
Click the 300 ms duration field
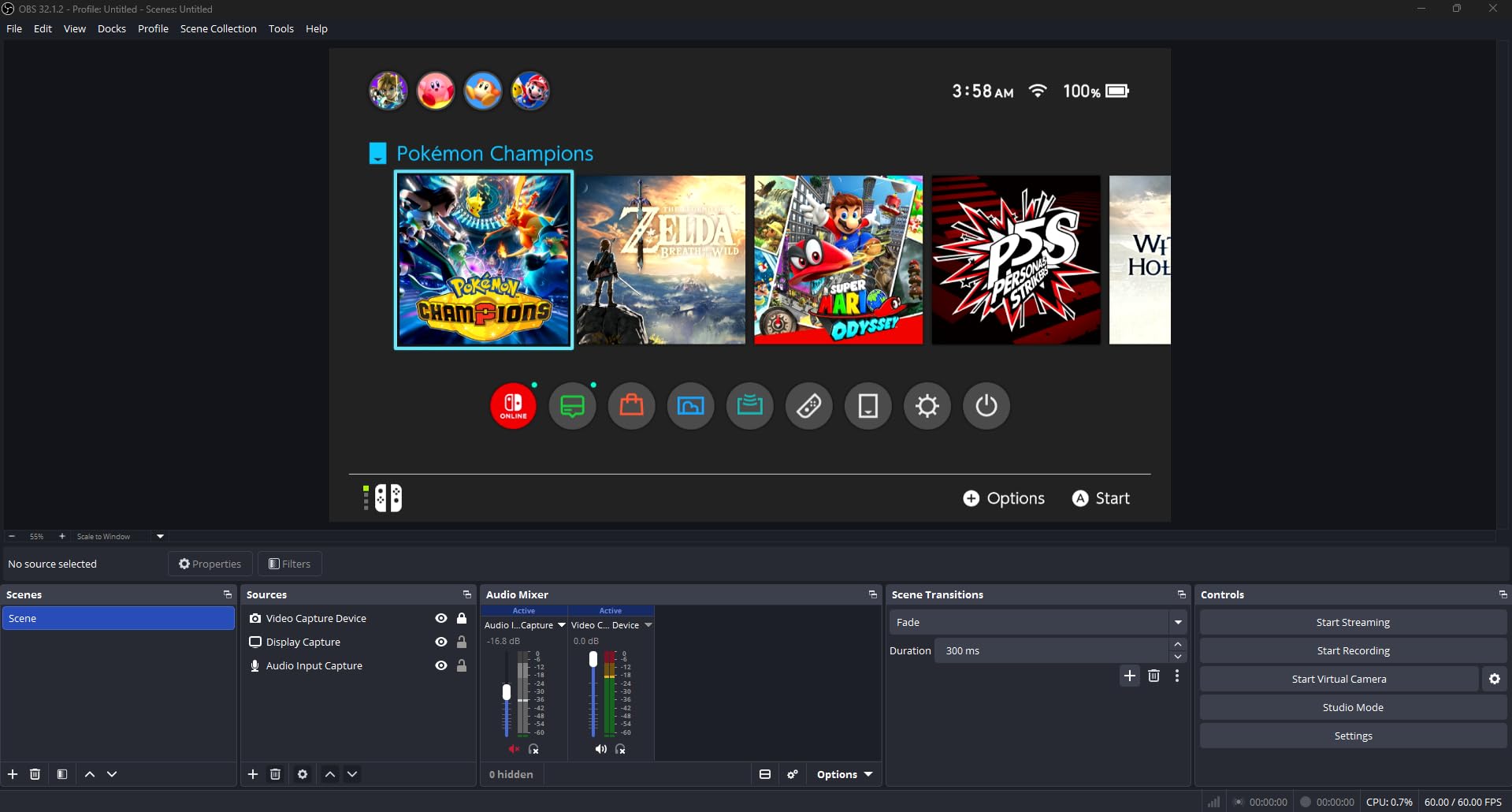point(1053,650)
